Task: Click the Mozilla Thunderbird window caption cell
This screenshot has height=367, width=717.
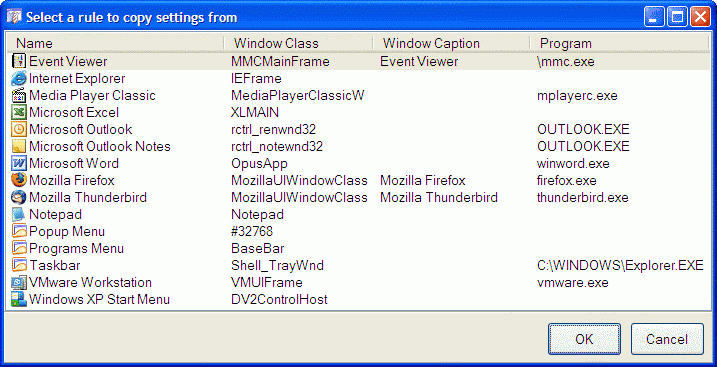Action: tap(439, 197)
